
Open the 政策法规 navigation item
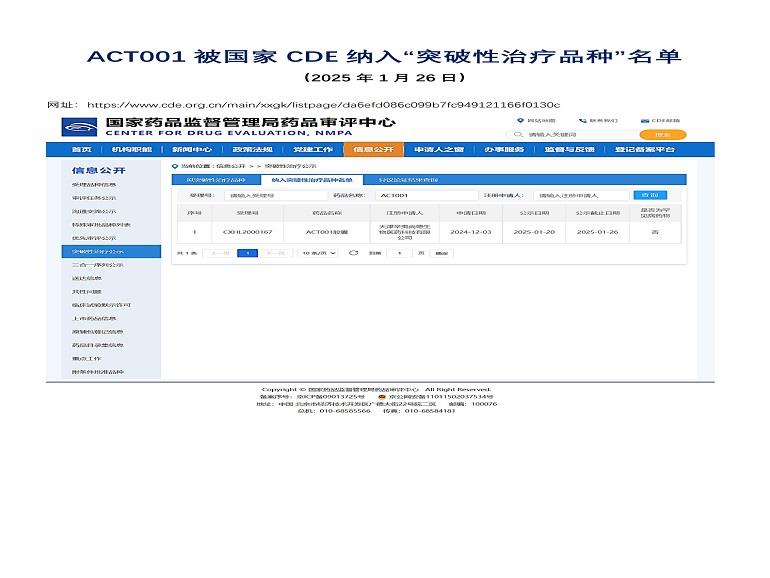point(252,149)
